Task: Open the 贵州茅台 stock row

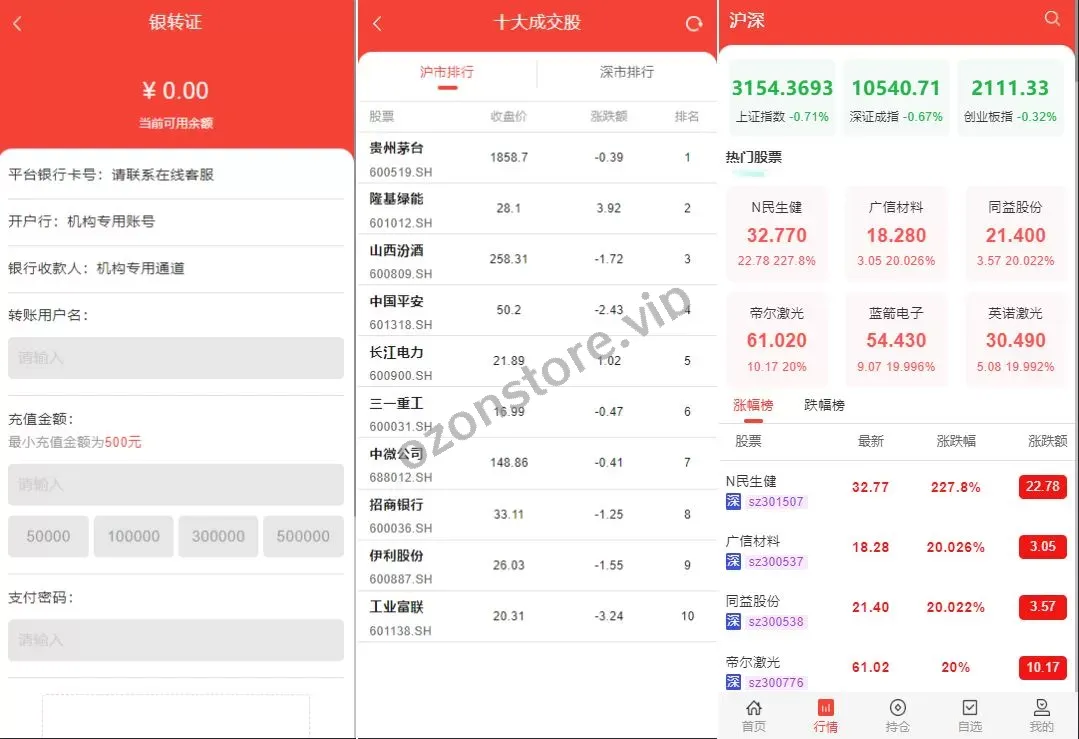Action: point(536,158)
